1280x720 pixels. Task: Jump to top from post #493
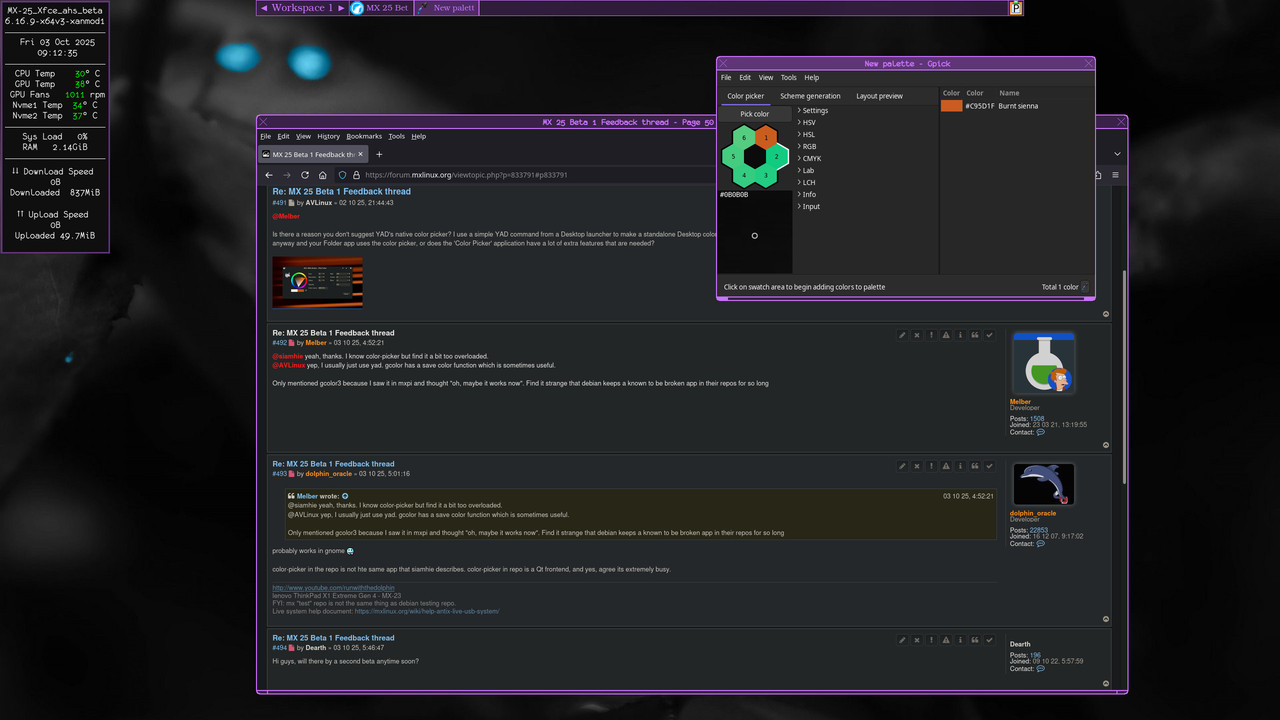point(1105,619)
